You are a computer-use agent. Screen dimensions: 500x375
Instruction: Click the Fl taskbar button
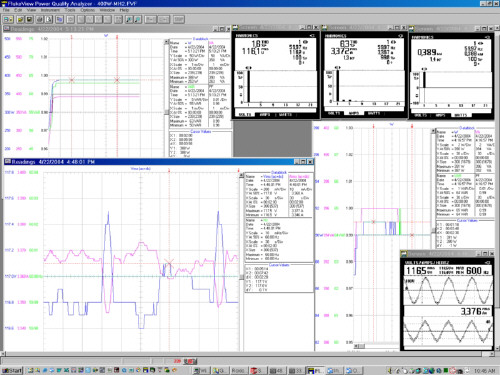(315, 370)
